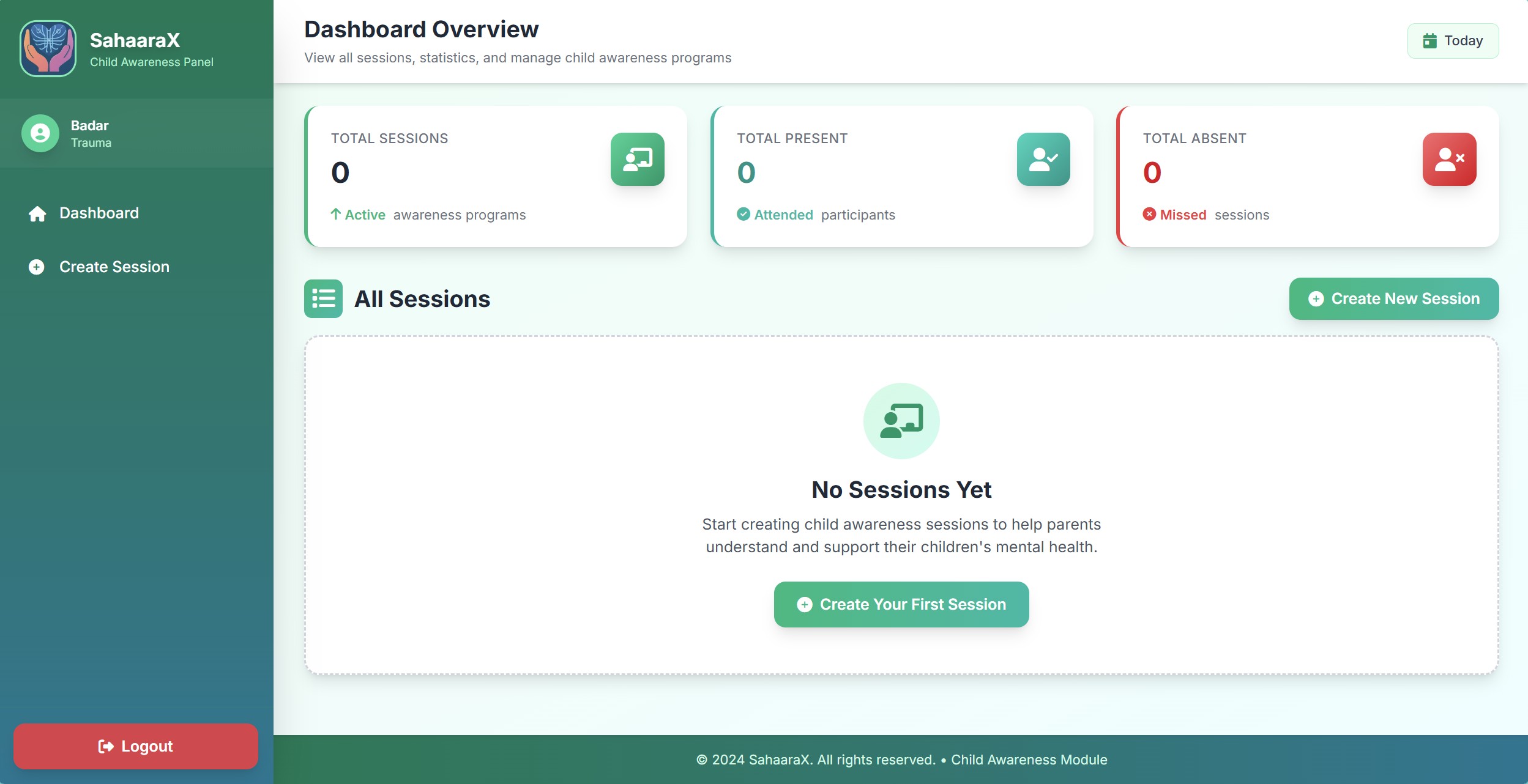The width and height of the screenshot is (1528, 784).
Task: Click the red Total Absent user icon
Action: (1448, 159)
